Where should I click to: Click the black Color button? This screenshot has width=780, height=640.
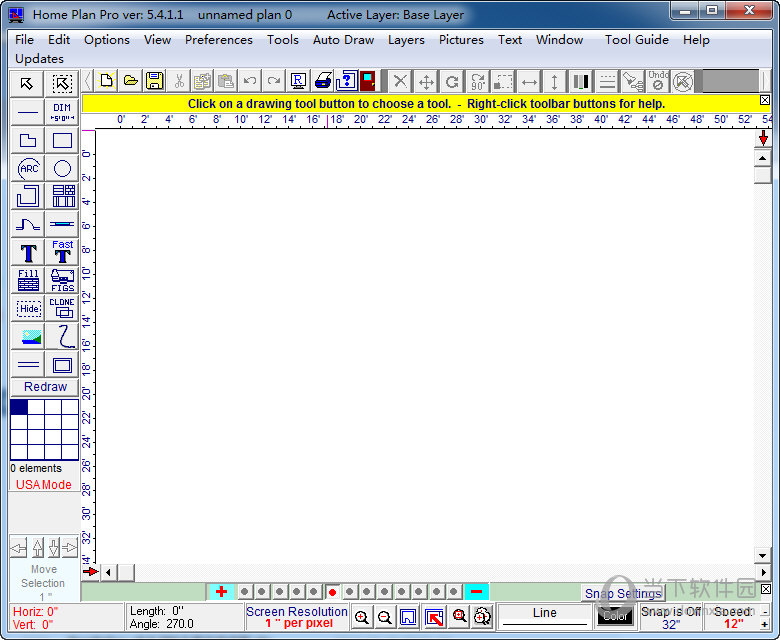pyautogui.click(x=615, y=616)
